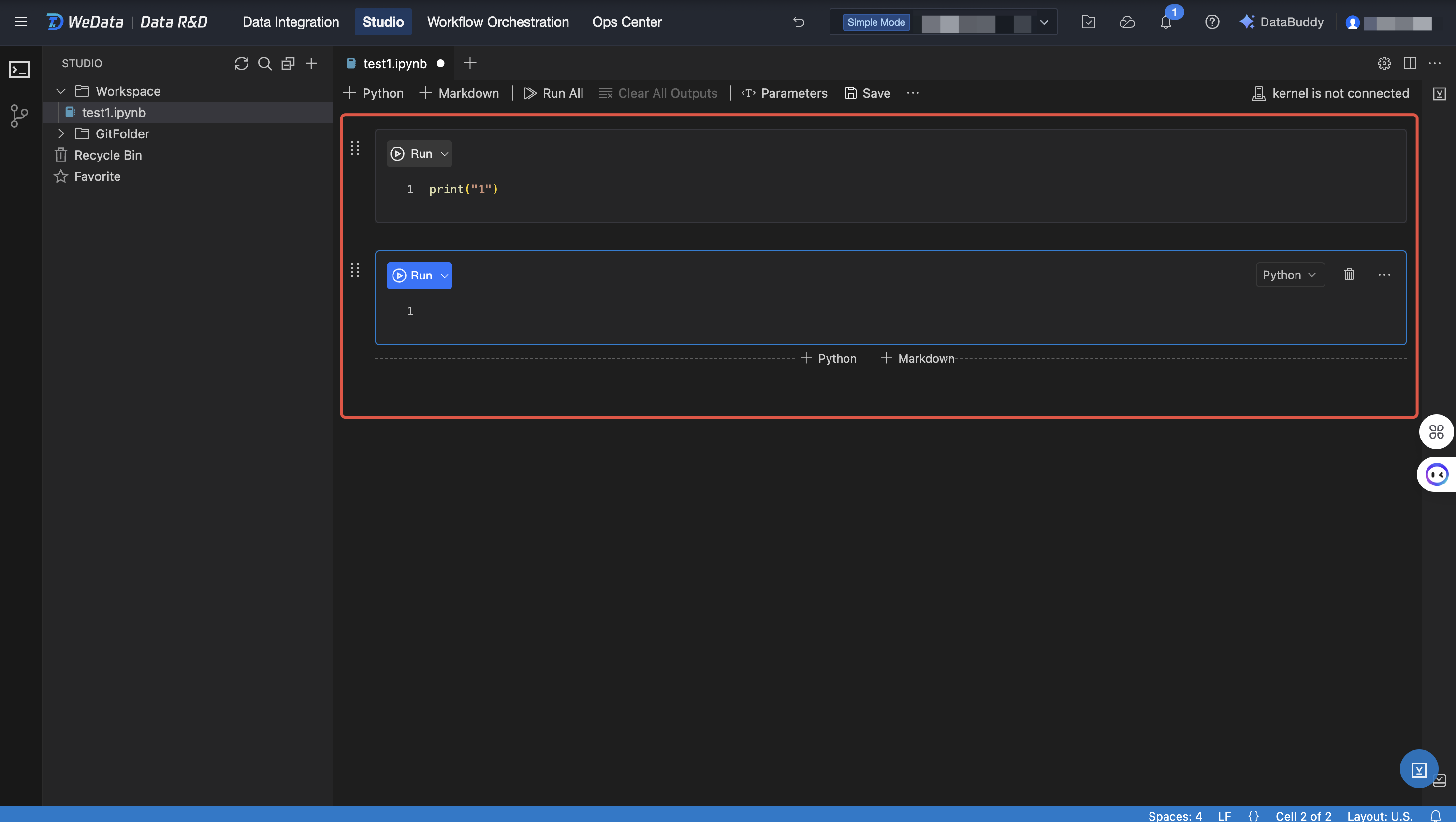The width and height of the screenshot is (1456, 822).
Task: Open the Simple Mode project dropdown
Action: pos(1043,23)
